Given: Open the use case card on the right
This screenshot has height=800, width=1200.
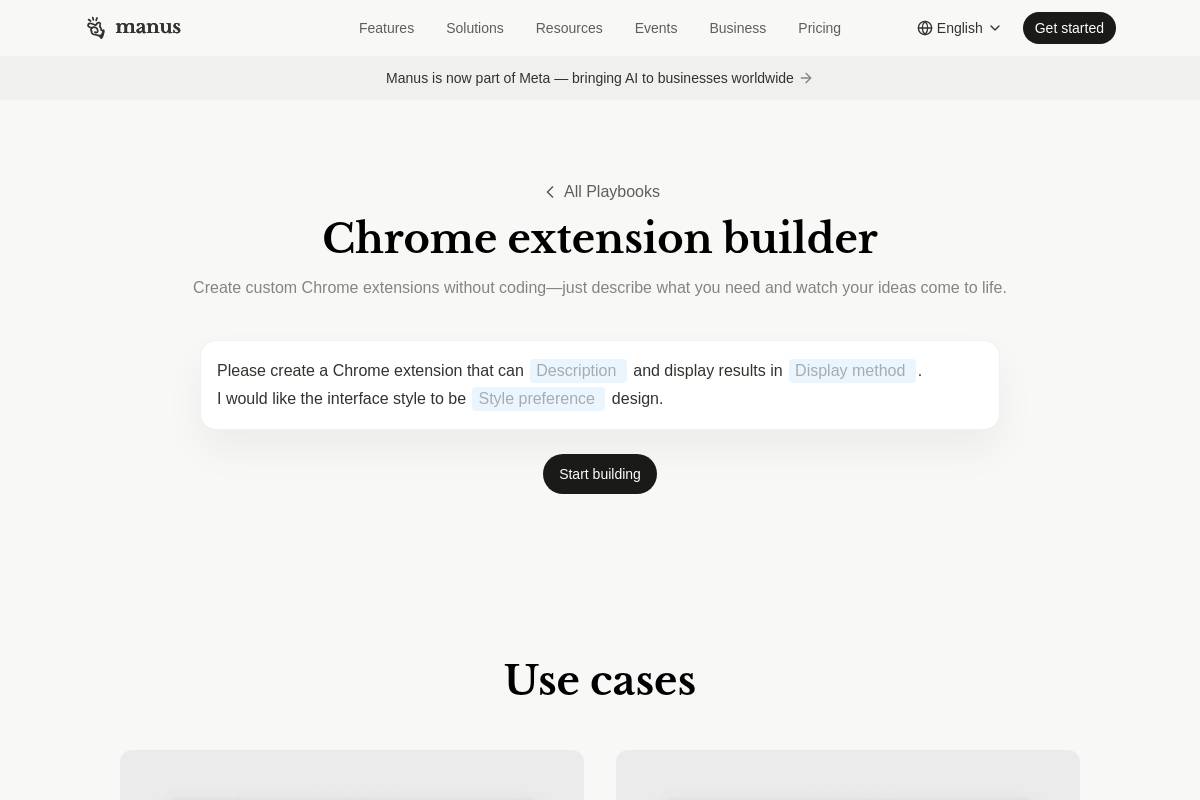Looking at the screenshot, I should click(848, 775).
